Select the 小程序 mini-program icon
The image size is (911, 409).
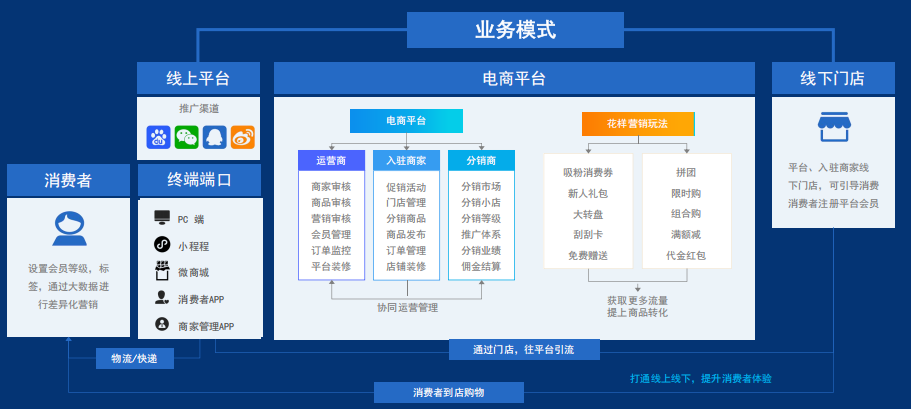[x=162, y=244]
